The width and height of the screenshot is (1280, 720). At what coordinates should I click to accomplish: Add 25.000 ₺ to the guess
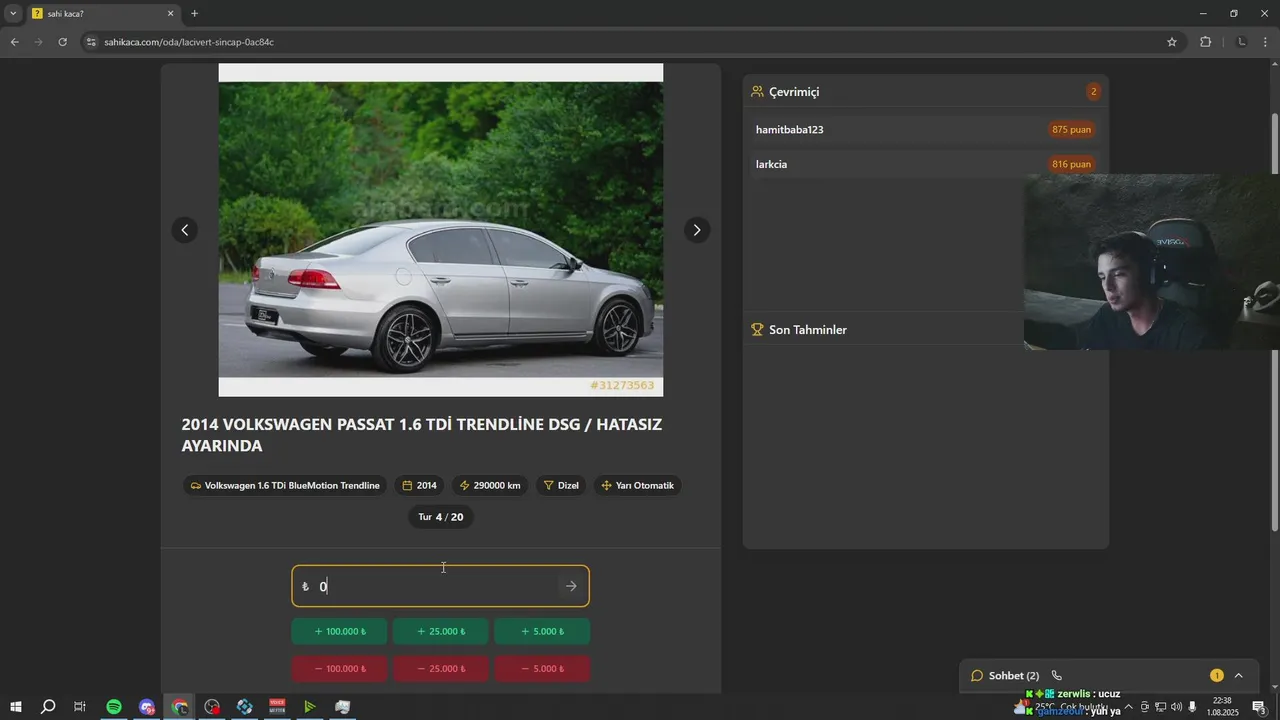441,631
